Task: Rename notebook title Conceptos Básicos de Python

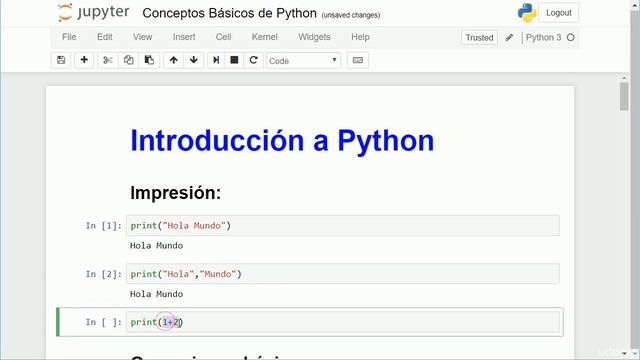Action: (x=229, y=13)
